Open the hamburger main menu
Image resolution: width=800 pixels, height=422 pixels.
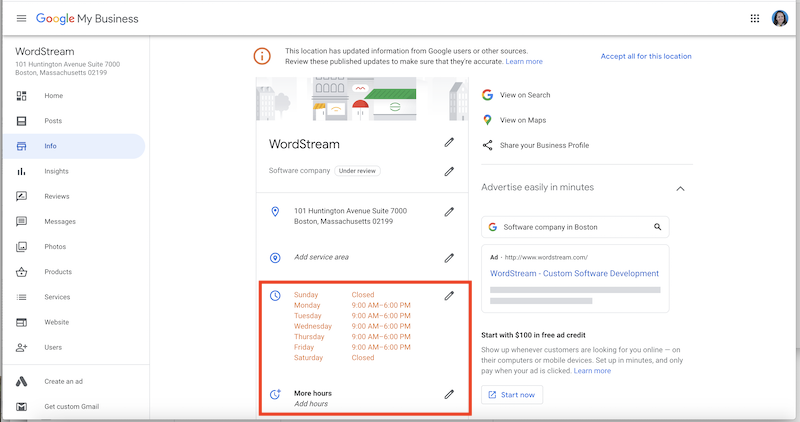click(x=21, y=18)
